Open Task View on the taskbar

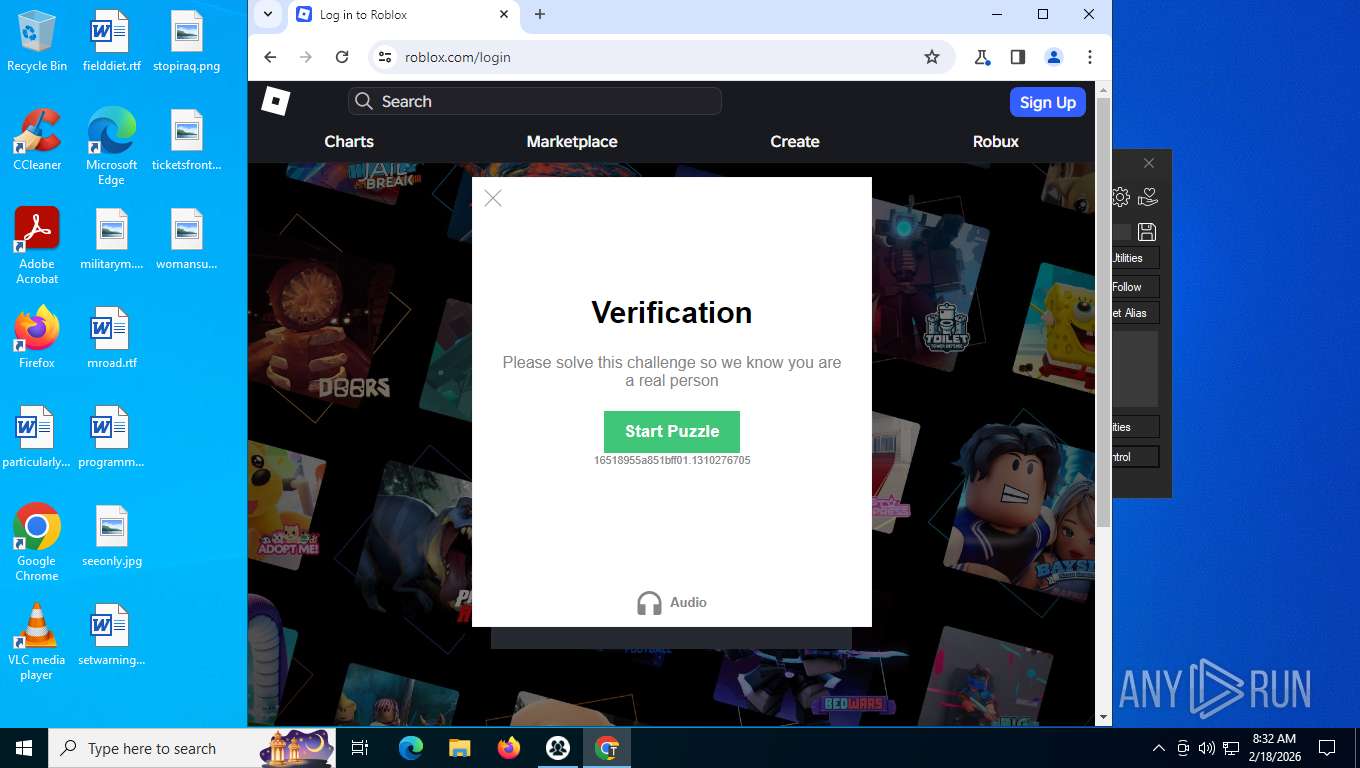point(360,748)
